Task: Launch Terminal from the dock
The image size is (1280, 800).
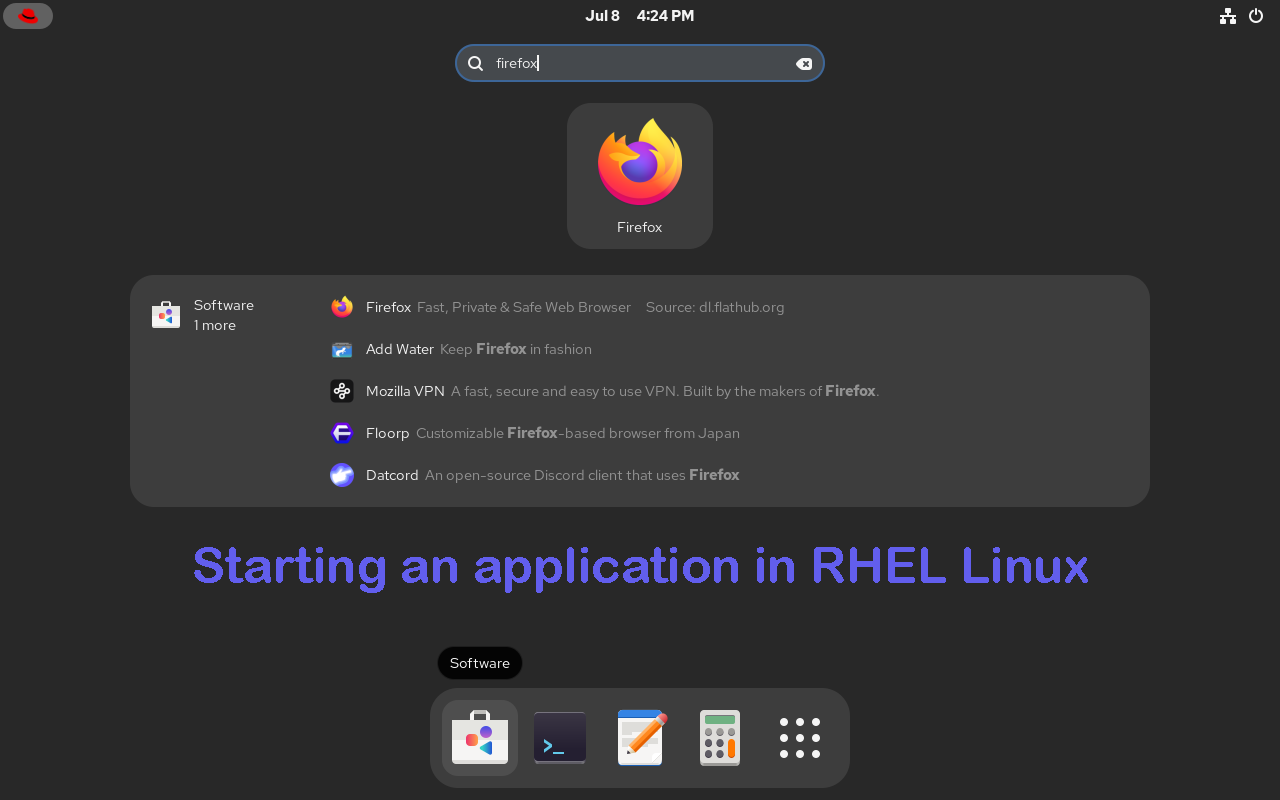Action: (x=560, y=738)
